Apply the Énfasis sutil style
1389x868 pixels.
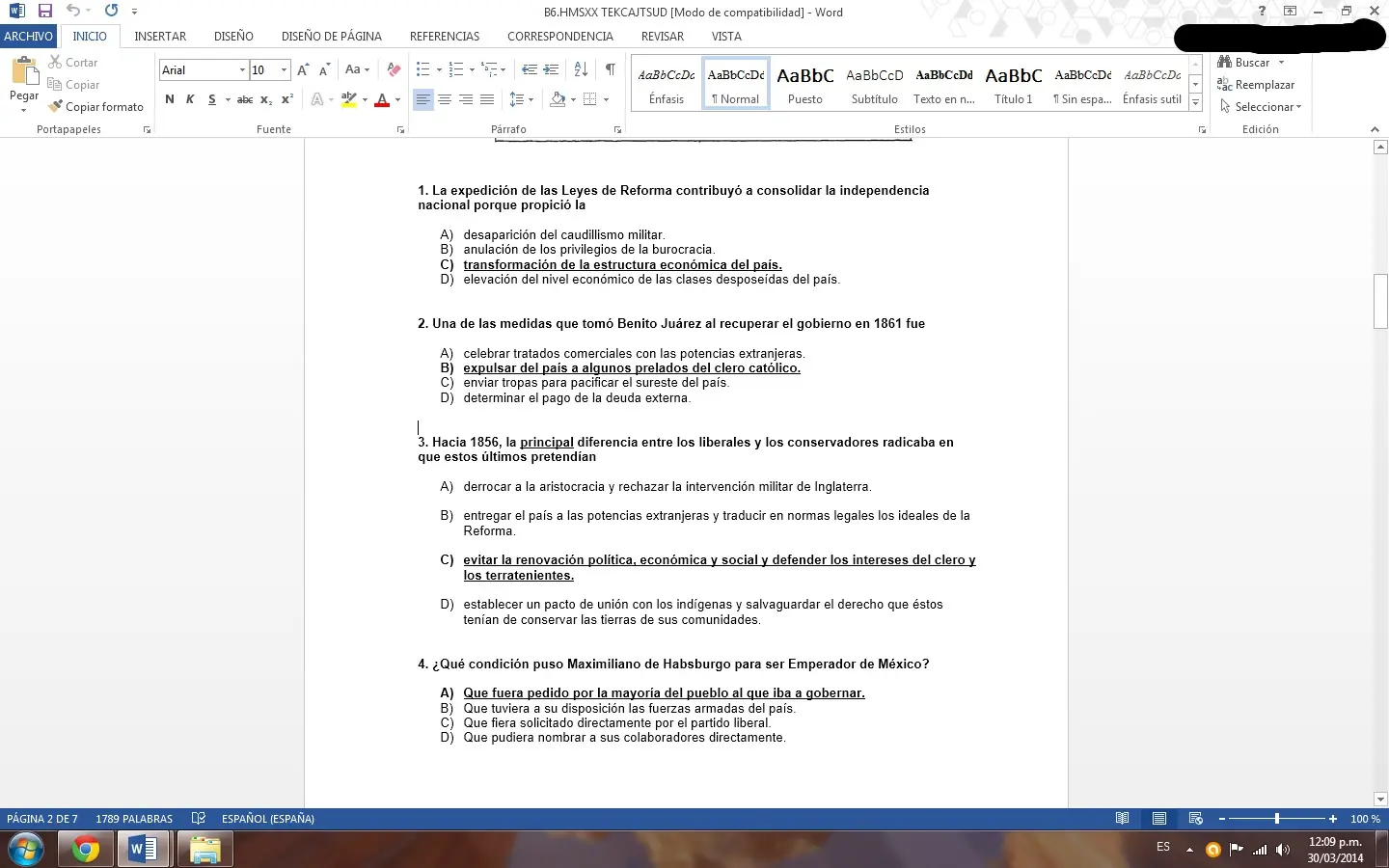1152,84
